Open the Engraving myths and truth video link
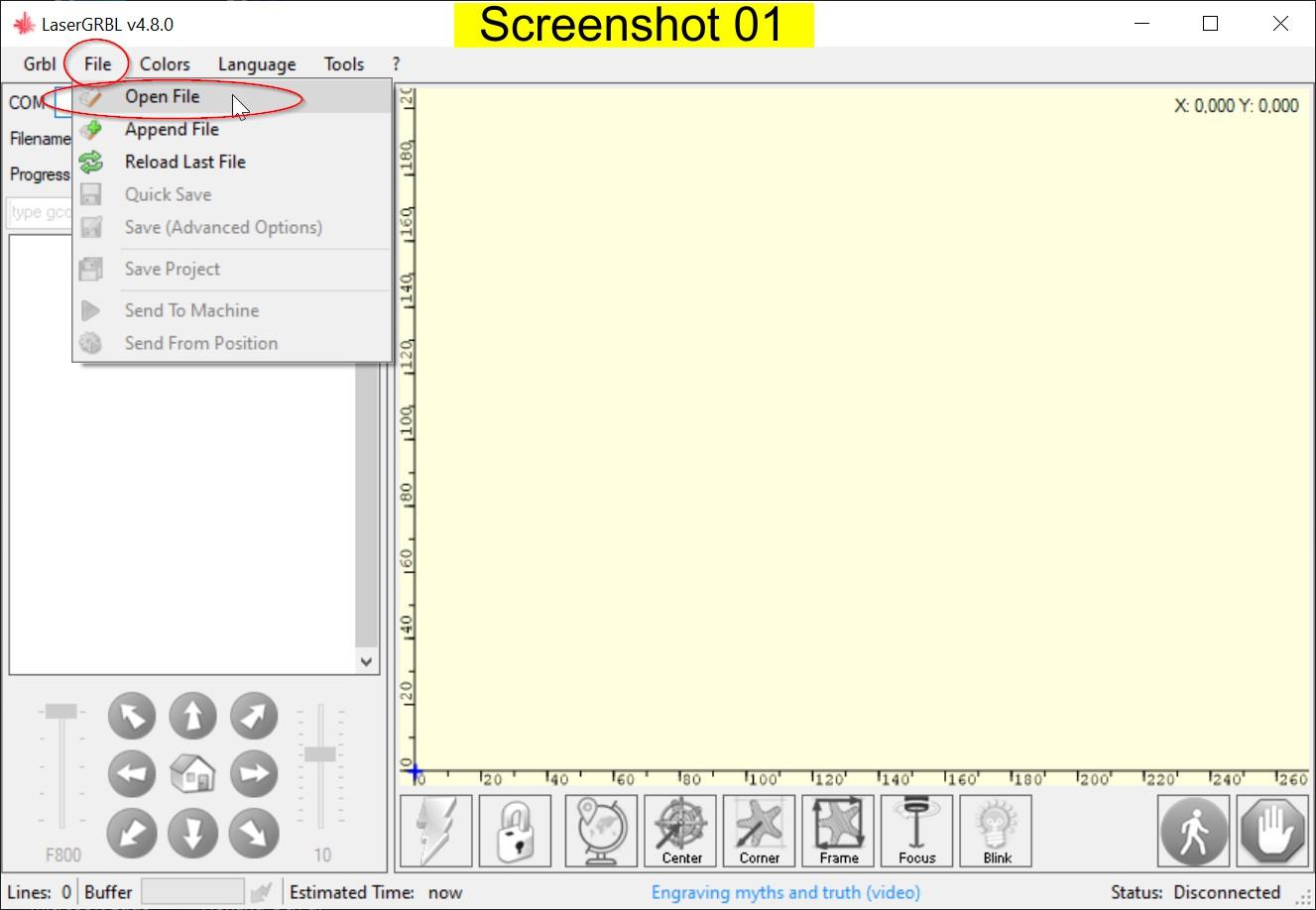This screenshot has width=1316, height=910. (x=785, y=891)
